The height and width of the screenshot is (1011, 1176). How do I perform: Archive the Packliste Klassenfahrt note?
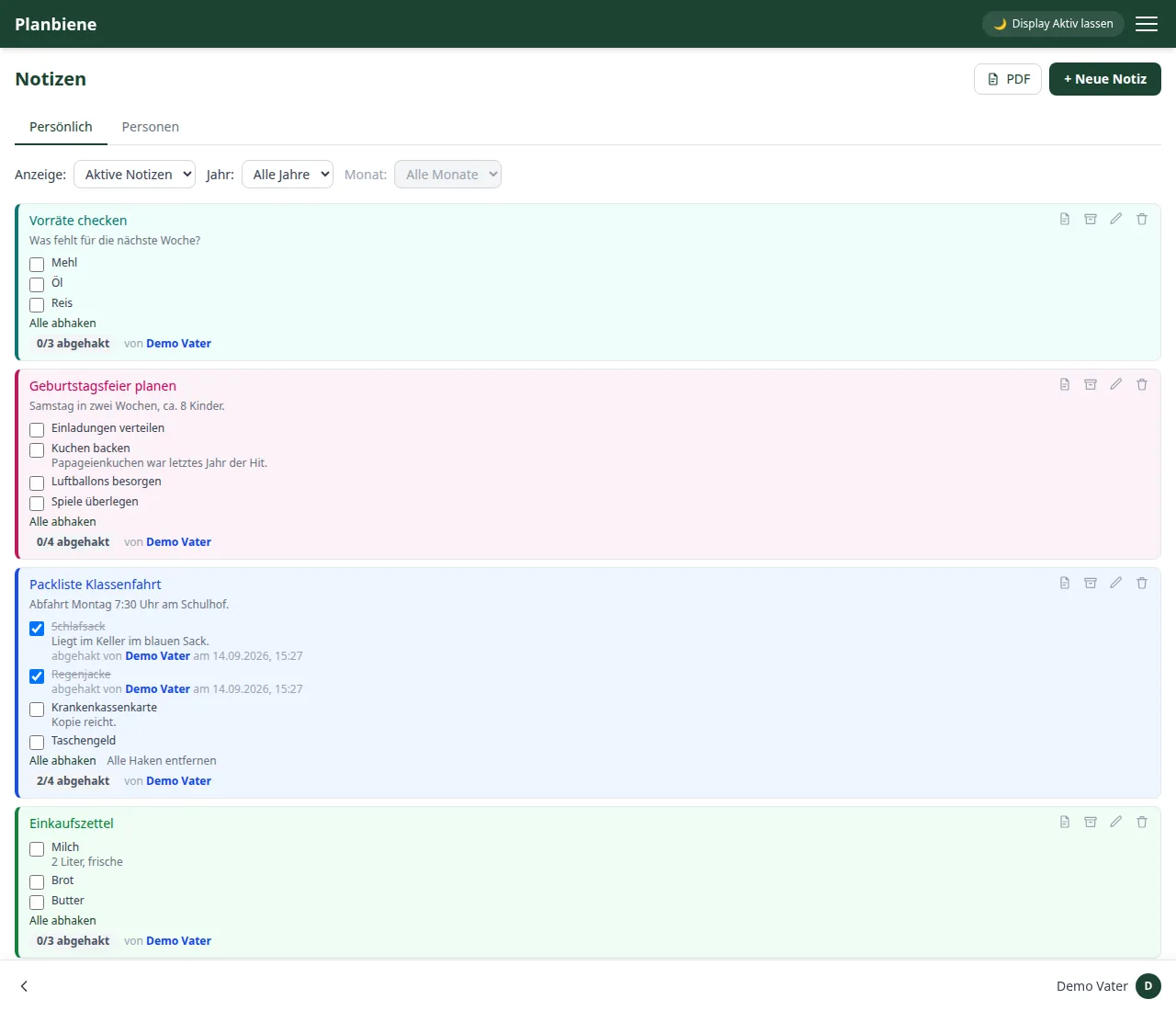tap(1091, 583)
